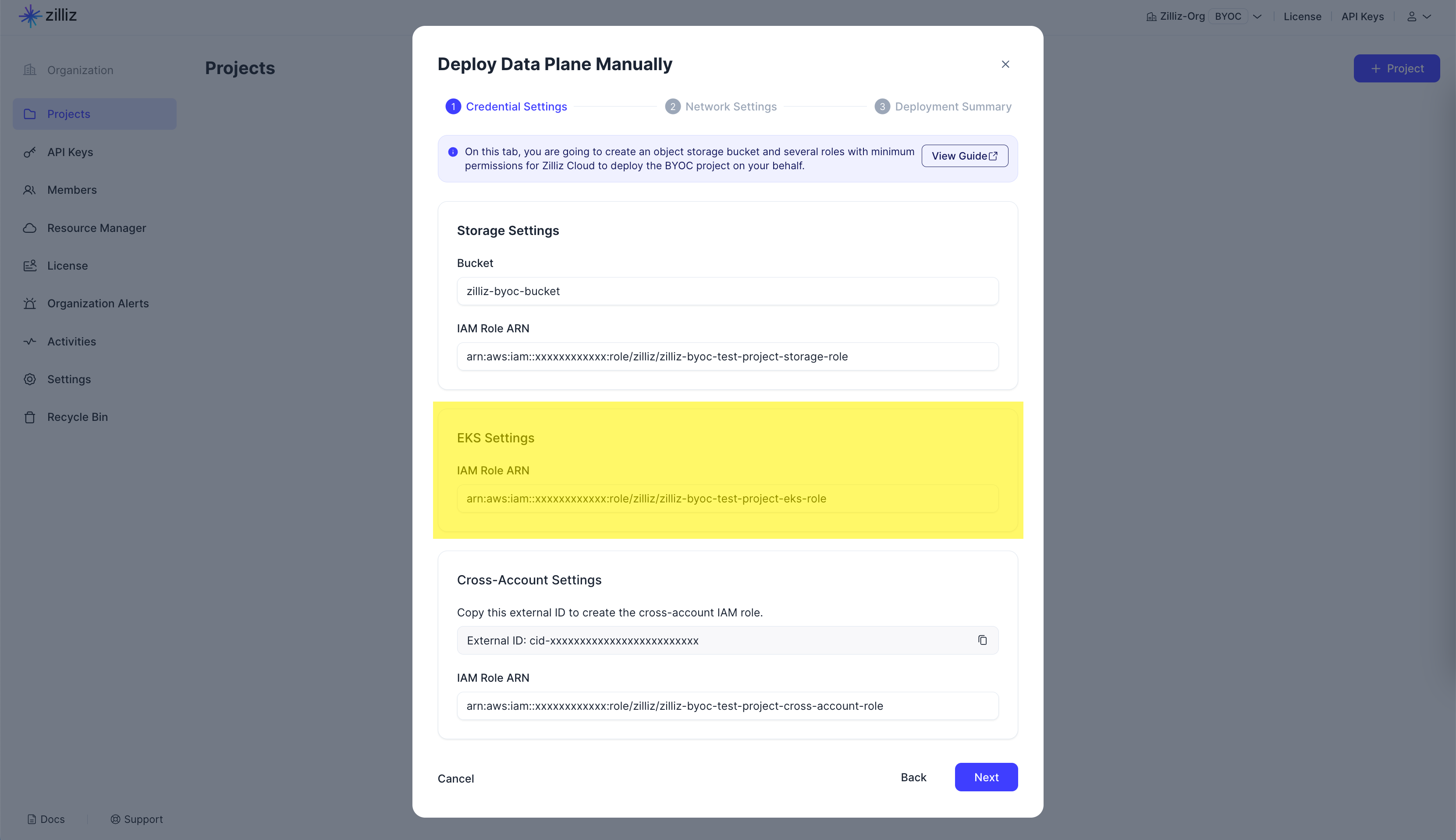This screenshot has width=1456, height=840.
Task: Click the Projects sidebar icon
Action: point(30,113)
